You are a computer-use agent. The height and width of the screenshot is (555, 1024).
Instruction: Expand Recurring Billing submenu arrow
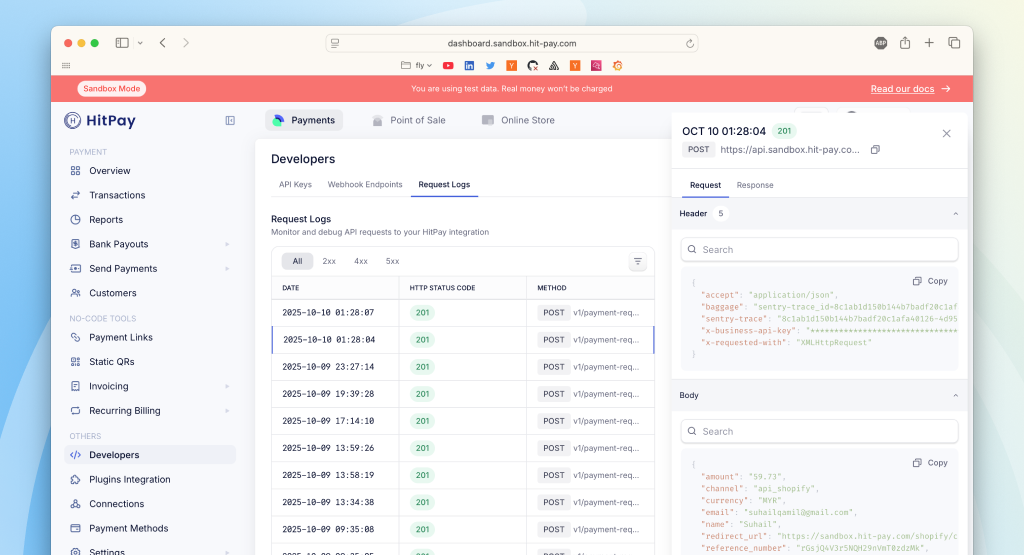(227, 411)
